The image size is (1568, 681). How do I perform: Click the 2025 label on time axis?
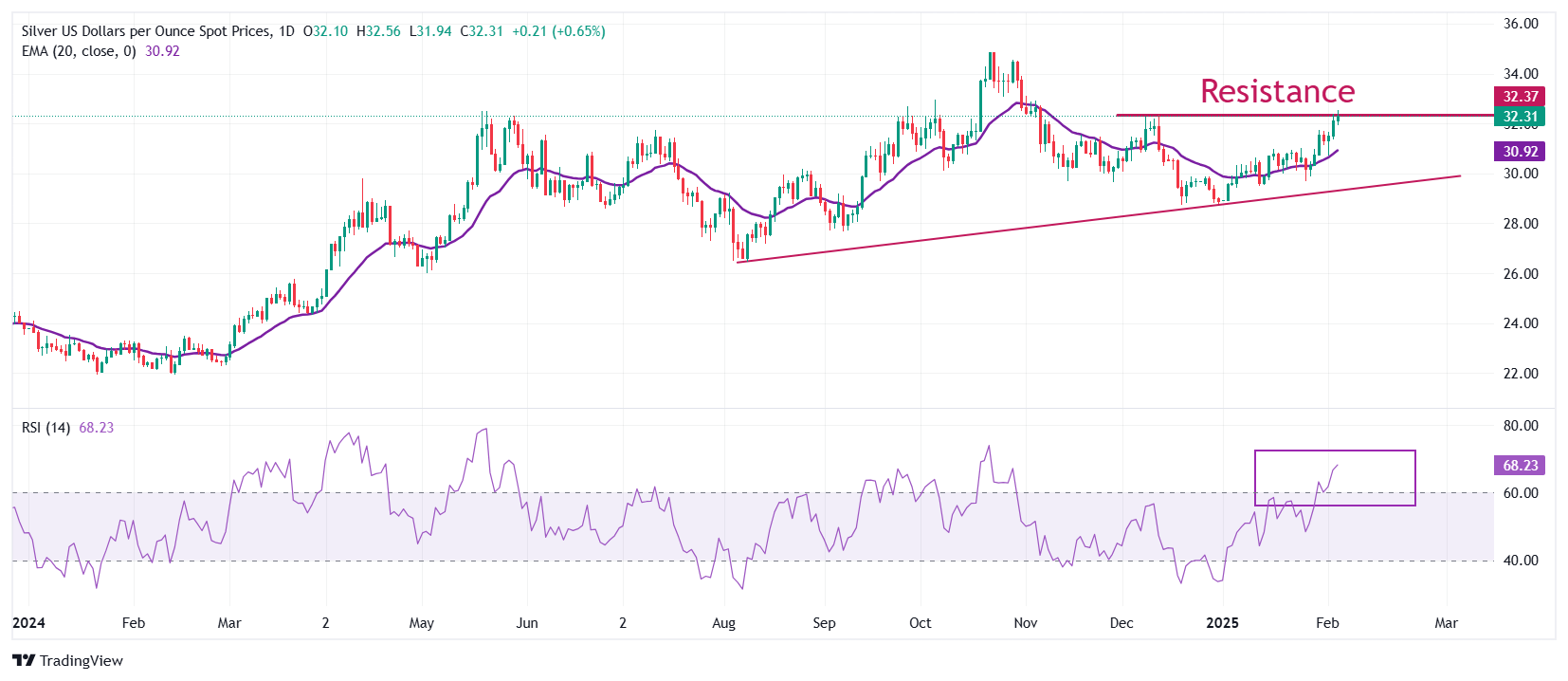click(x=1222, y=623)
